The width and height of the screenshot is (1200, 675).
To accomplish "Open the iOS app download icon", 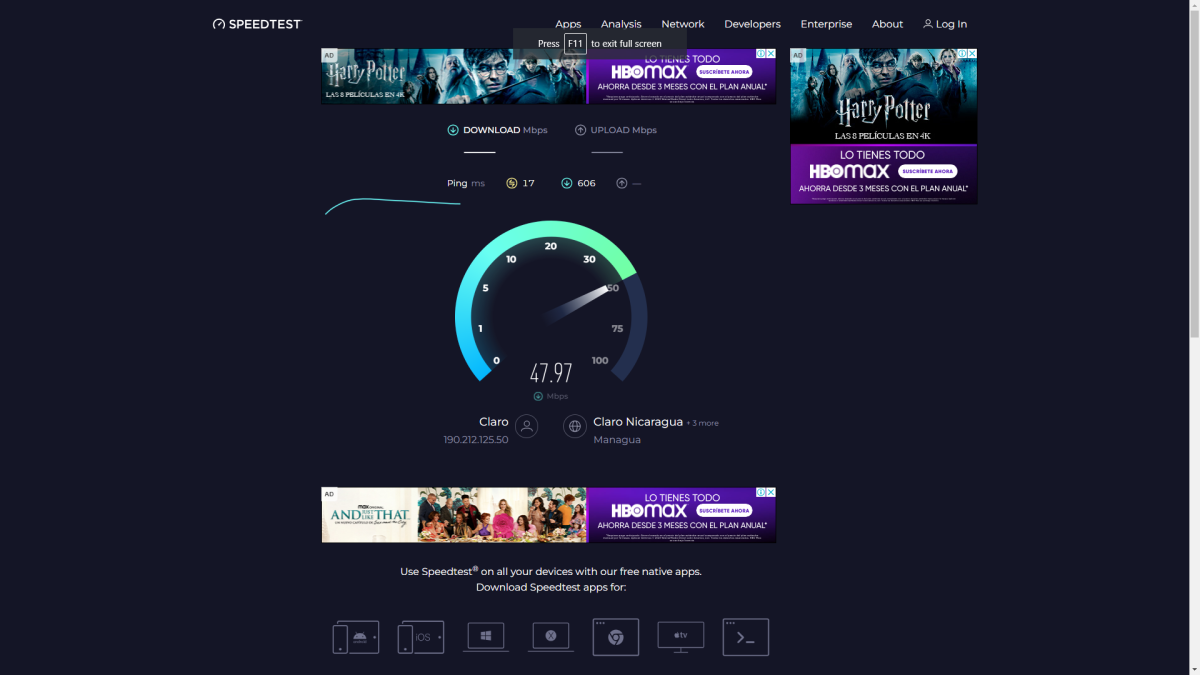I will (x=421, y=637).
